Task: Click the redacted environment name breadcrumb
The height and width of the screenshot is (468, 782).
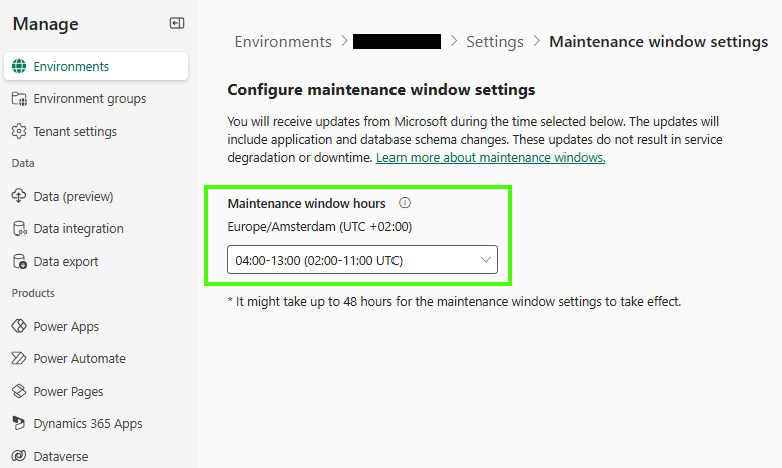Action: tap(397, 42)
